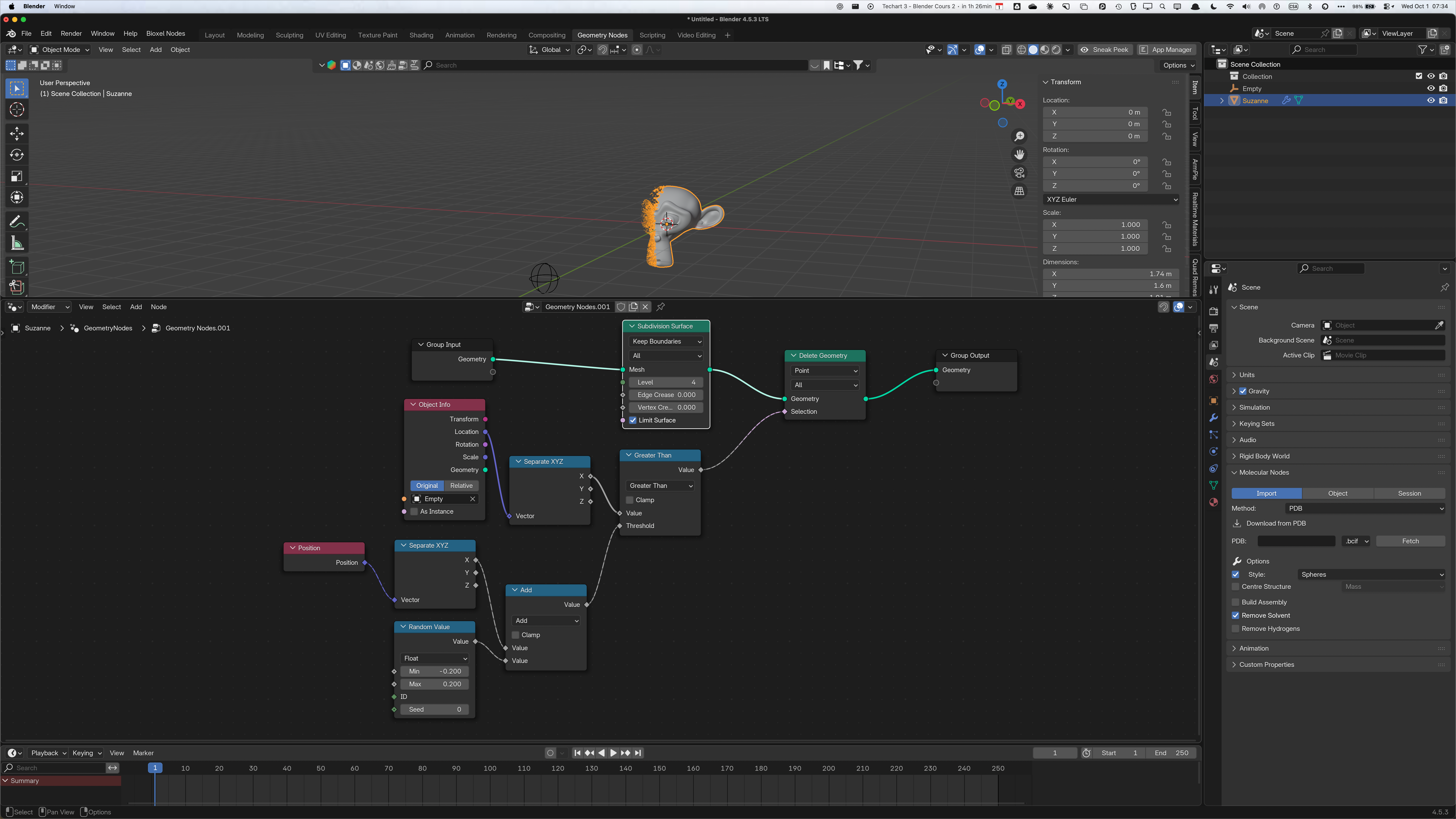Viewport: 1456px width, 819px height.
Task: Jump to the timeline end frame
Action: (638, 753)
